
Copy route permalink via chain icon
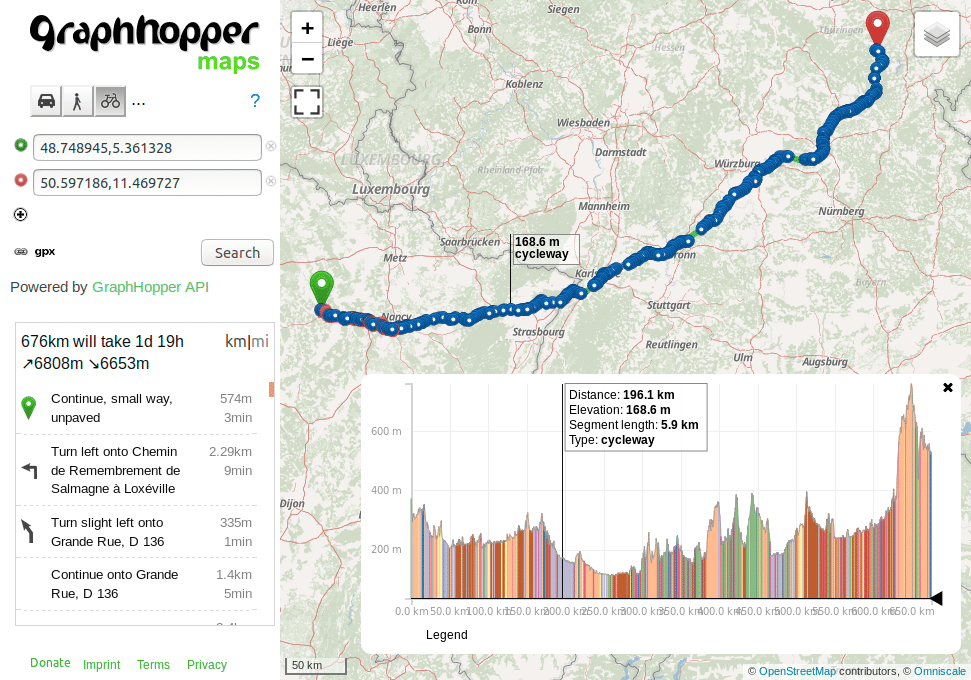tap(20, 252)
